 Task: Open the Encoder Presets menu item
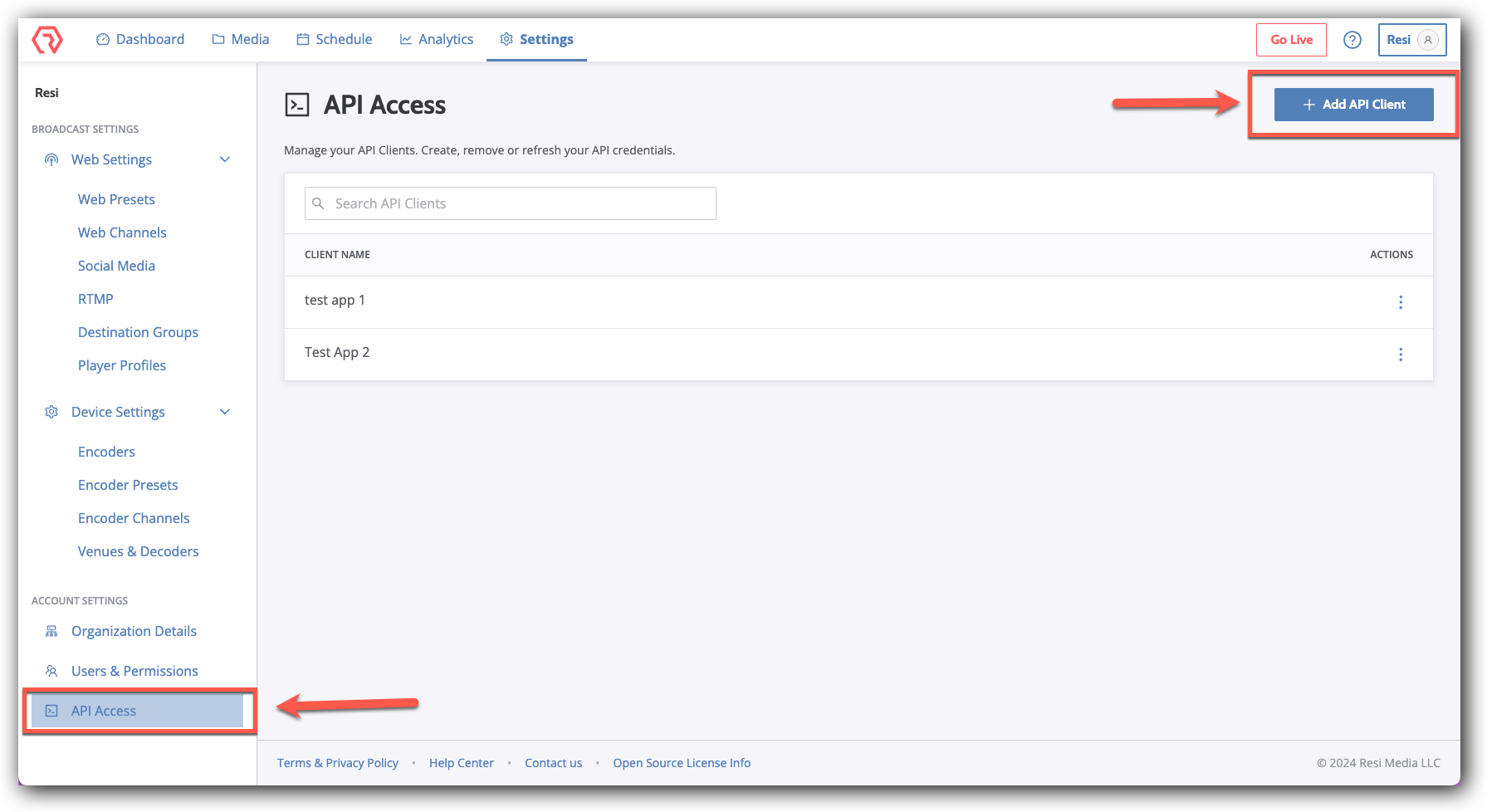[x=128, y=484]
